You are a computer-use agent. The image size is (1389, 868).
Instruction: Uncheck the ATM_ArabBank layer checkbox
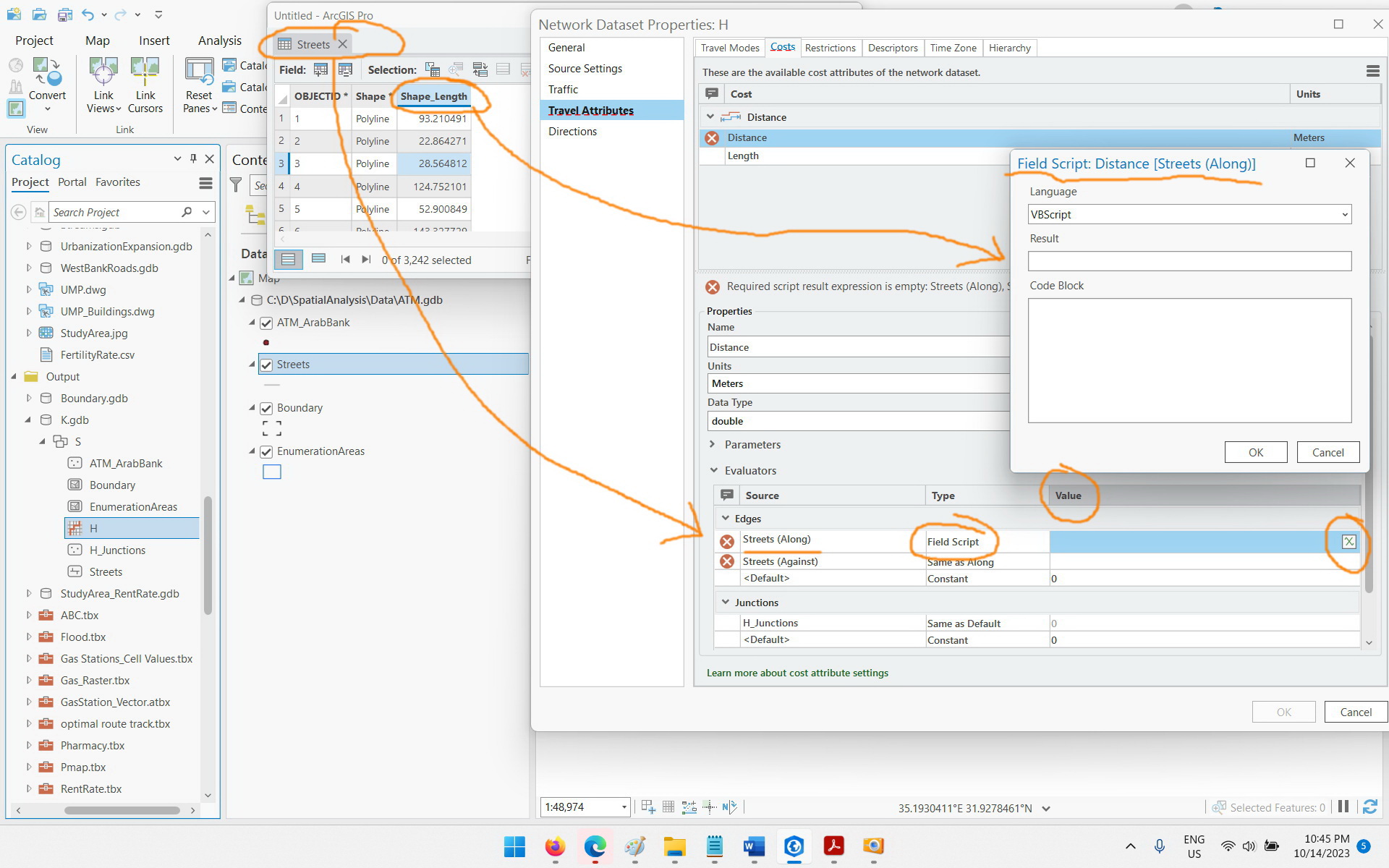[266, 323]
